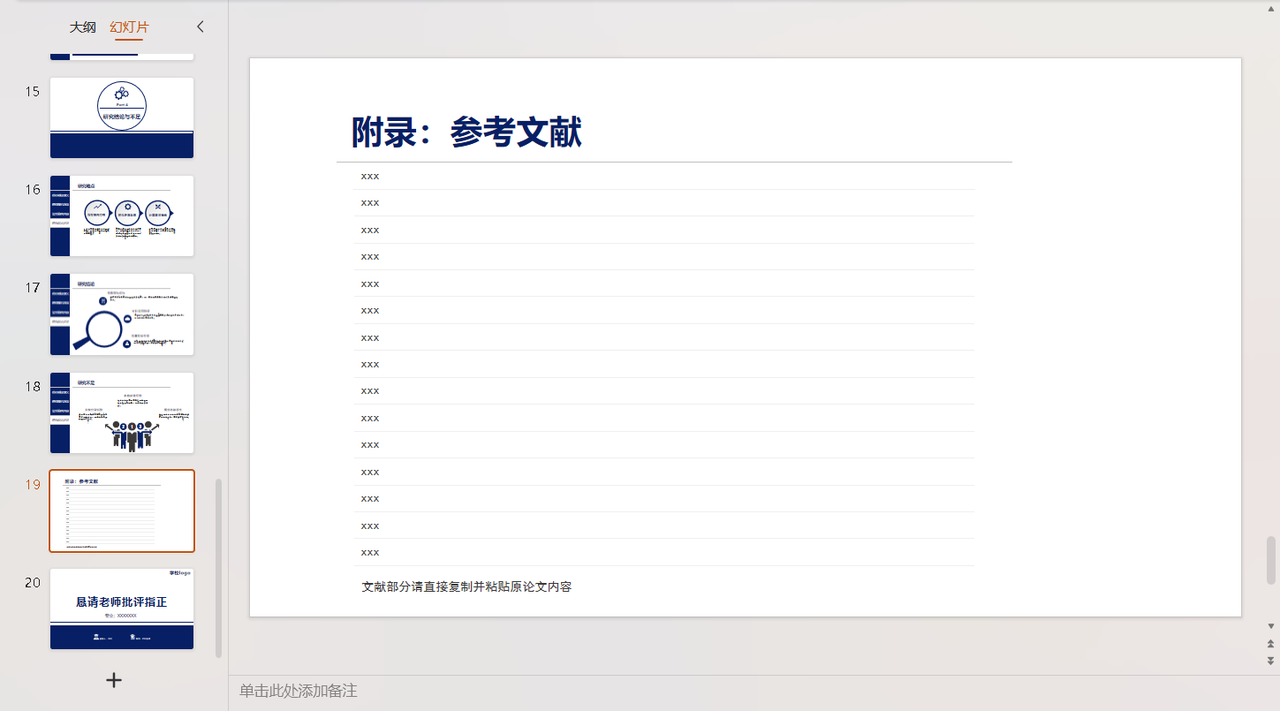Screen dimensions: 1280x711
Task: Select slide 16 thumbnail with three circles
Action: [122, 216]
